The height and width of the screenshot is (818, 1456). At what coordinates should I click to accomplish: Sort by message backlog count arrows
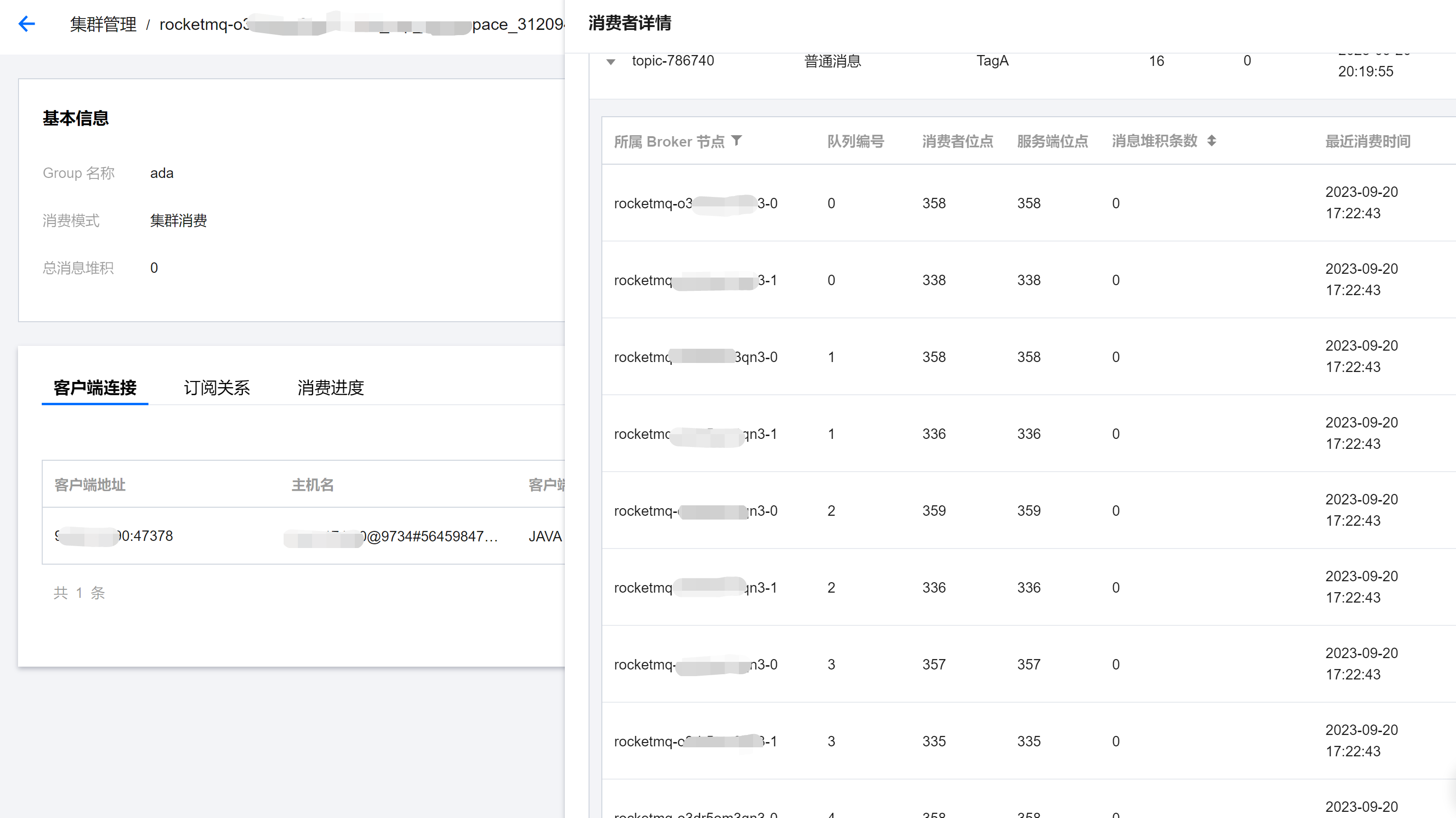(1211, 141)
